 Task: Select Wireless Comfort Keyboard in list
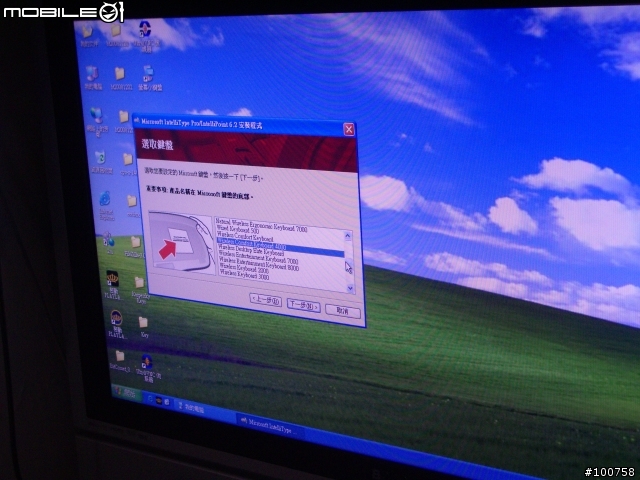coord(244,236)
